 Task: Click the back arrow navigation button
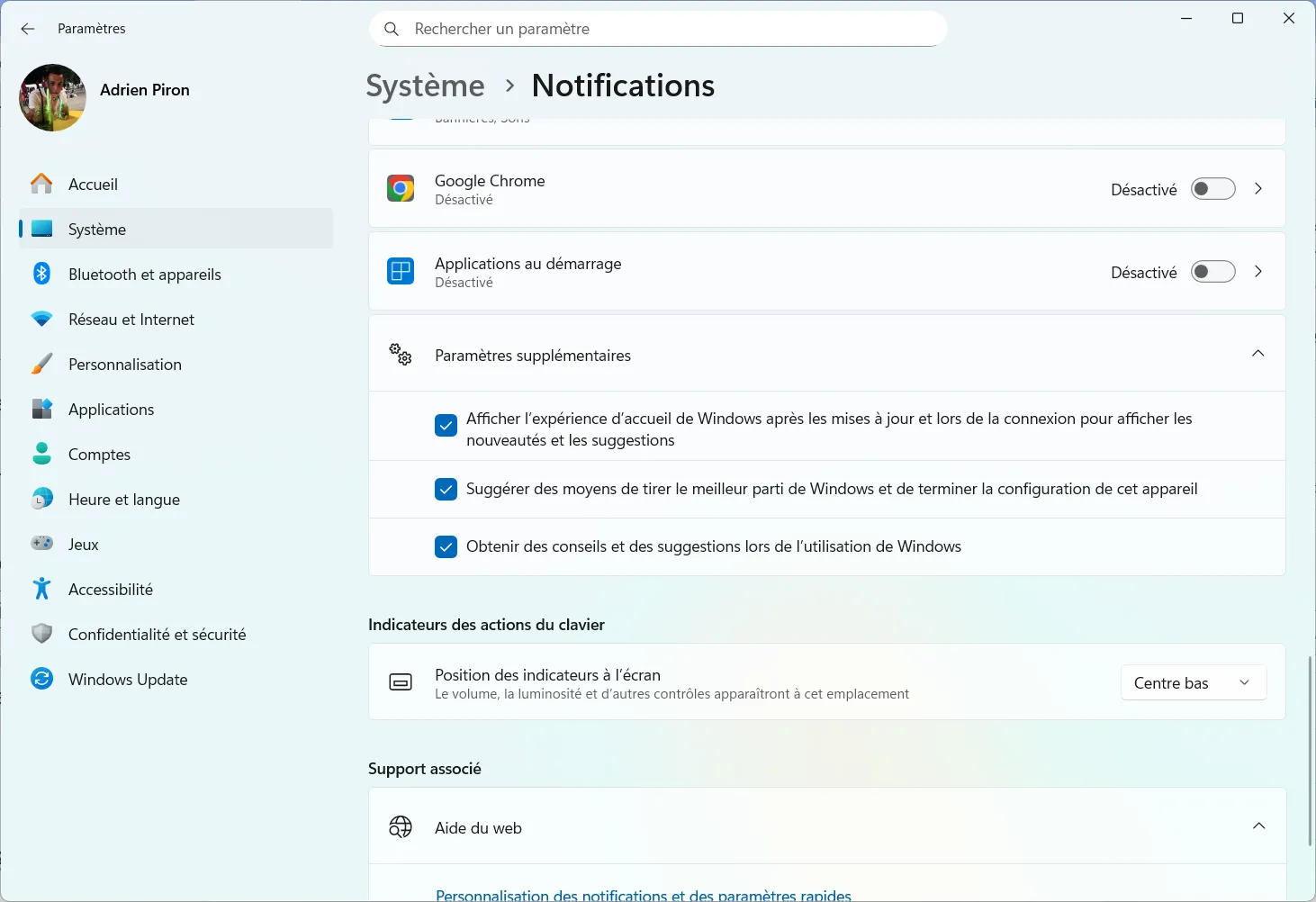(27, 28)
